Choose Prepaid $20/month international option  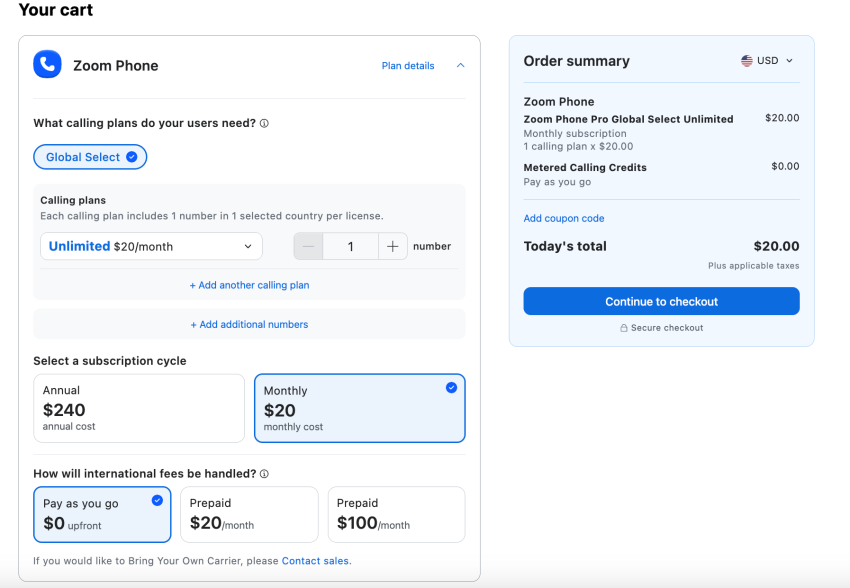click(x=249, y=514)
